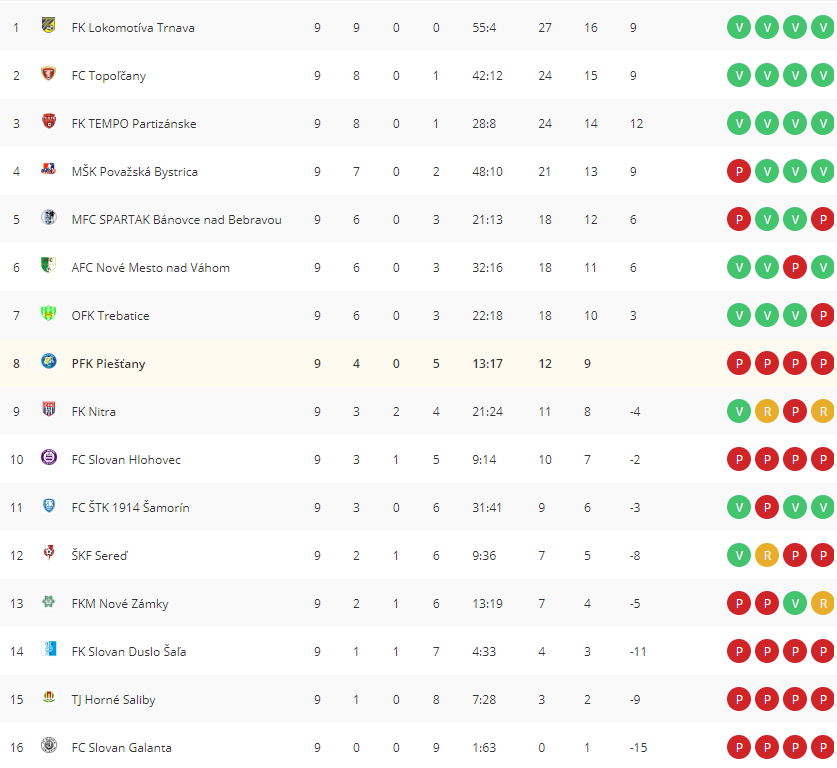Click the PFK Piešťany club logo
837x768 pixels.
(49, 361)
